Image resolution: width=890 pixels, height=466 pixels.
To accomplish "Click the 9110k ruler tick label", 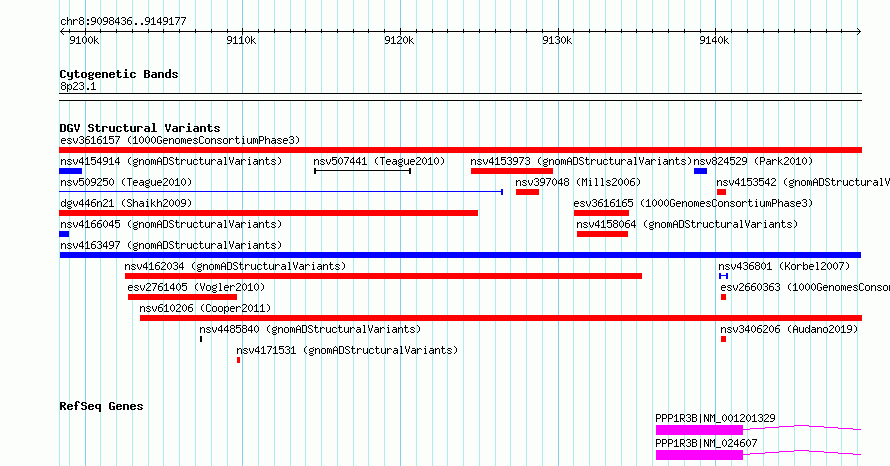I will coord(241,40).
